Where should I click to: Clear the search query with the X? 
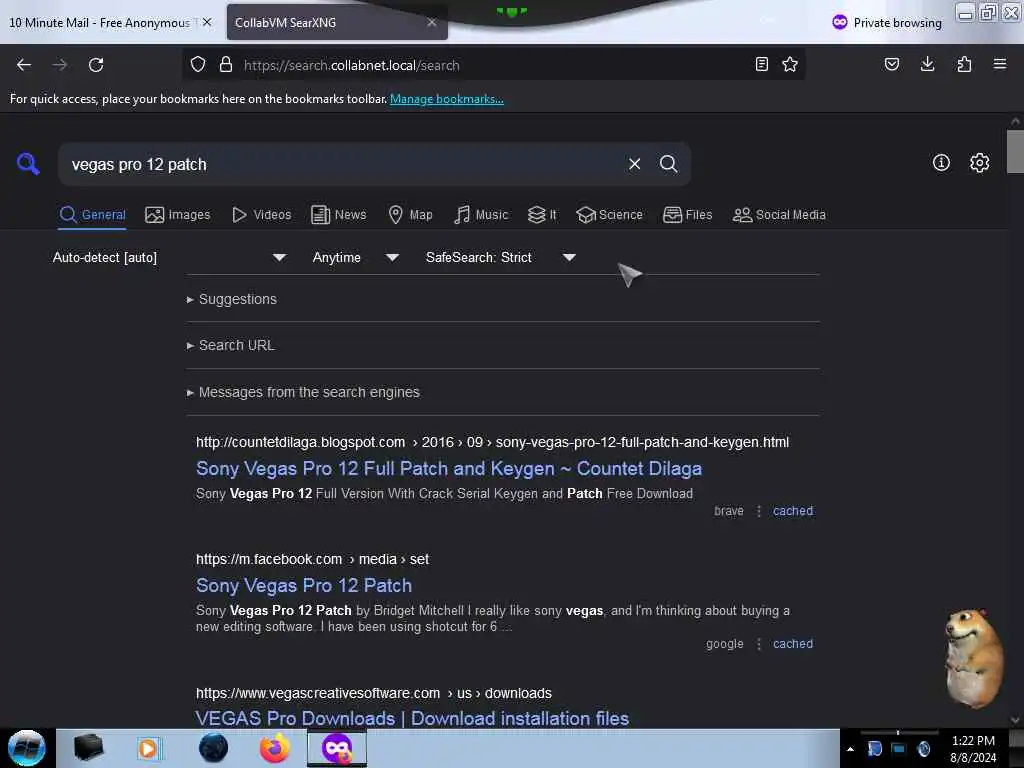tap(634, 164)
